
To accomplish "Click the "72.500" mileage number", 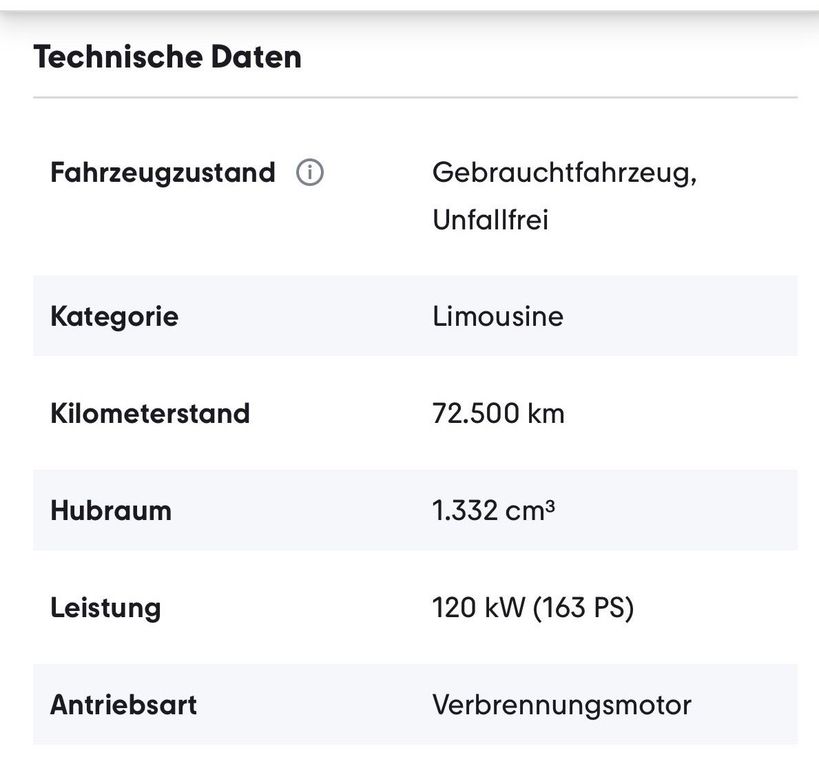I will (476, 413).
